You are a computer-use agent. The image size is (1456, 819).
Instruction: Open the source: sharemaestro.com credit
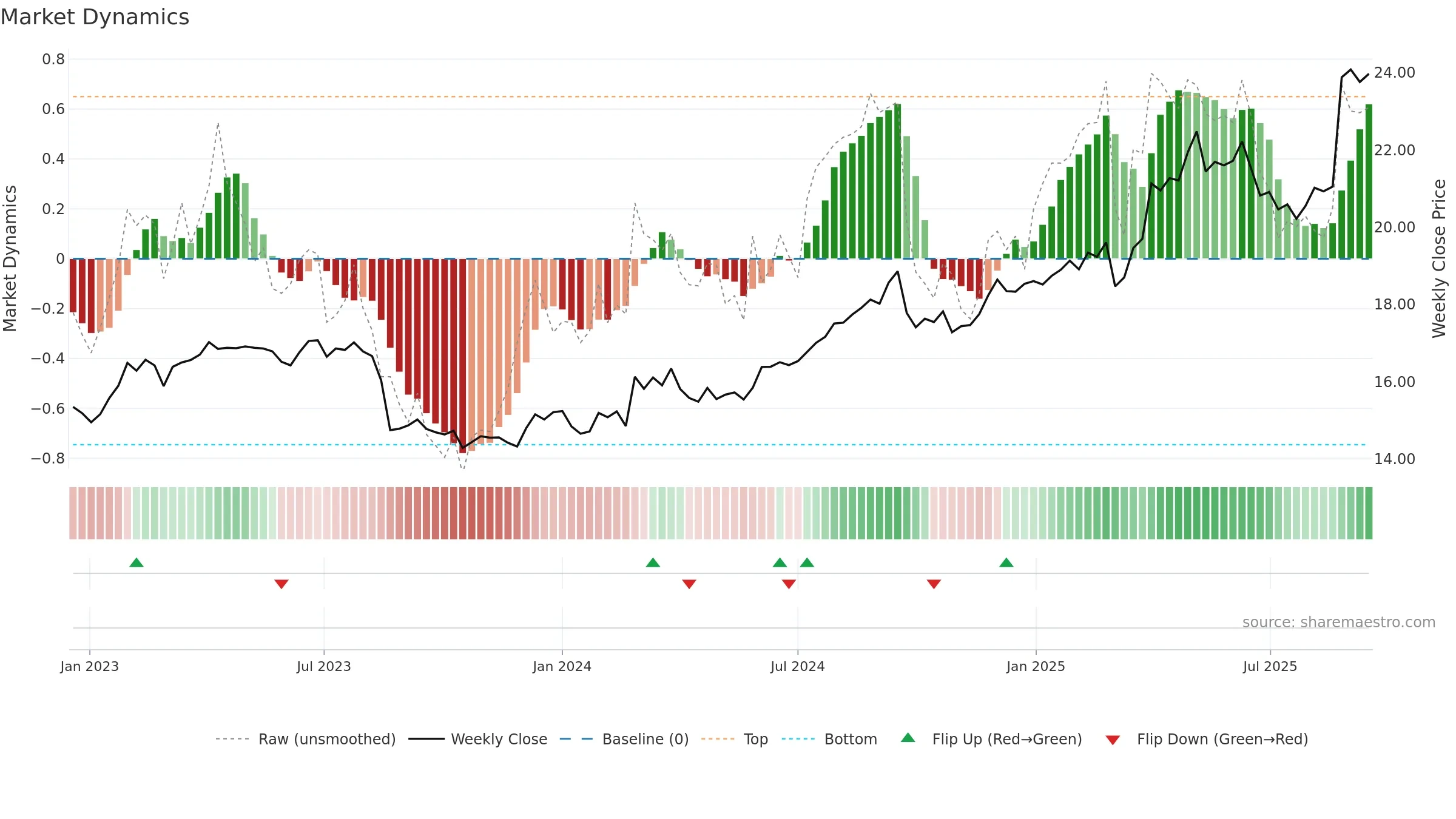tap(1339, 622)
